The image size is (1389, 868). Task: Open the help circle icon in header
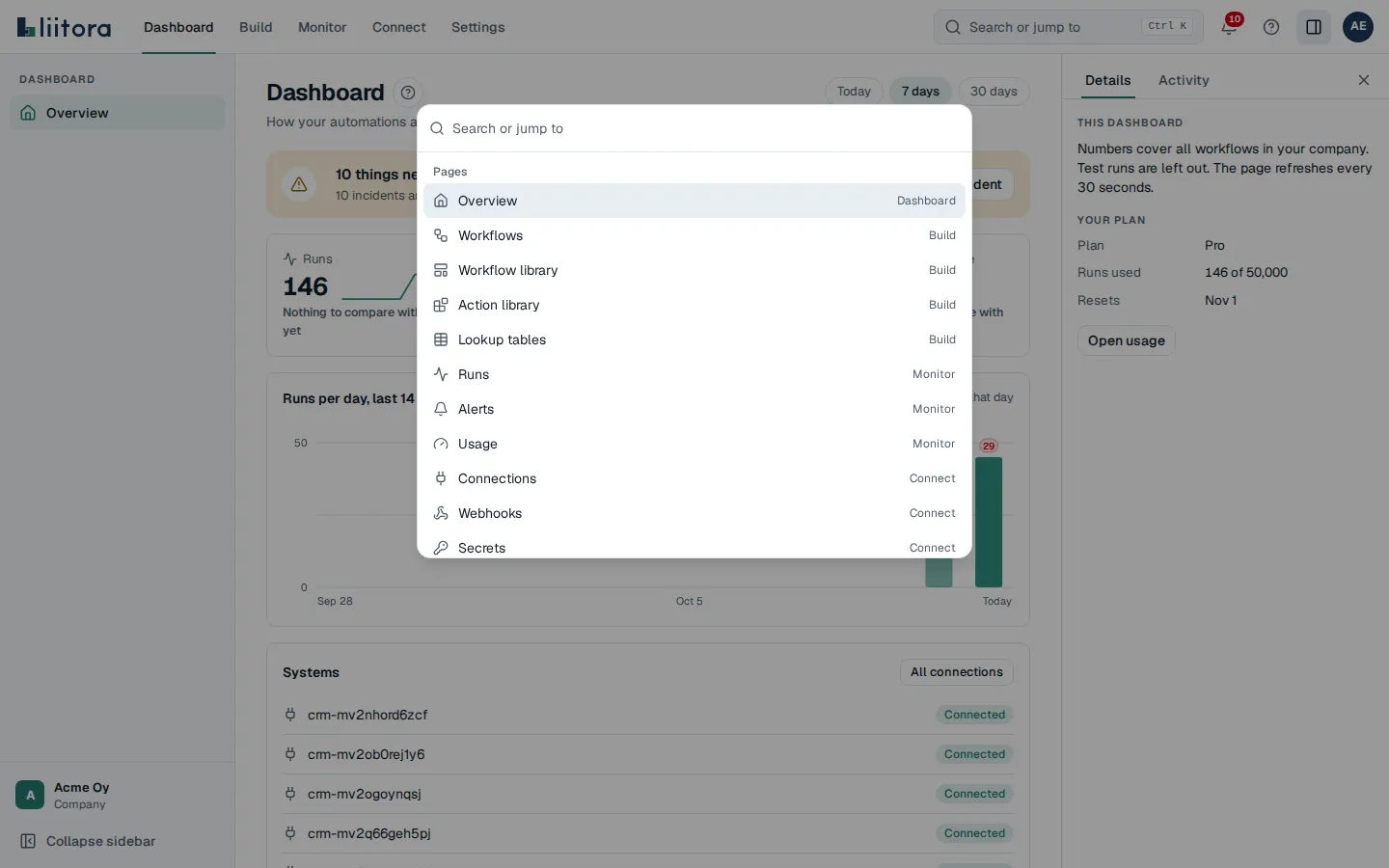tap(1271, 27)
